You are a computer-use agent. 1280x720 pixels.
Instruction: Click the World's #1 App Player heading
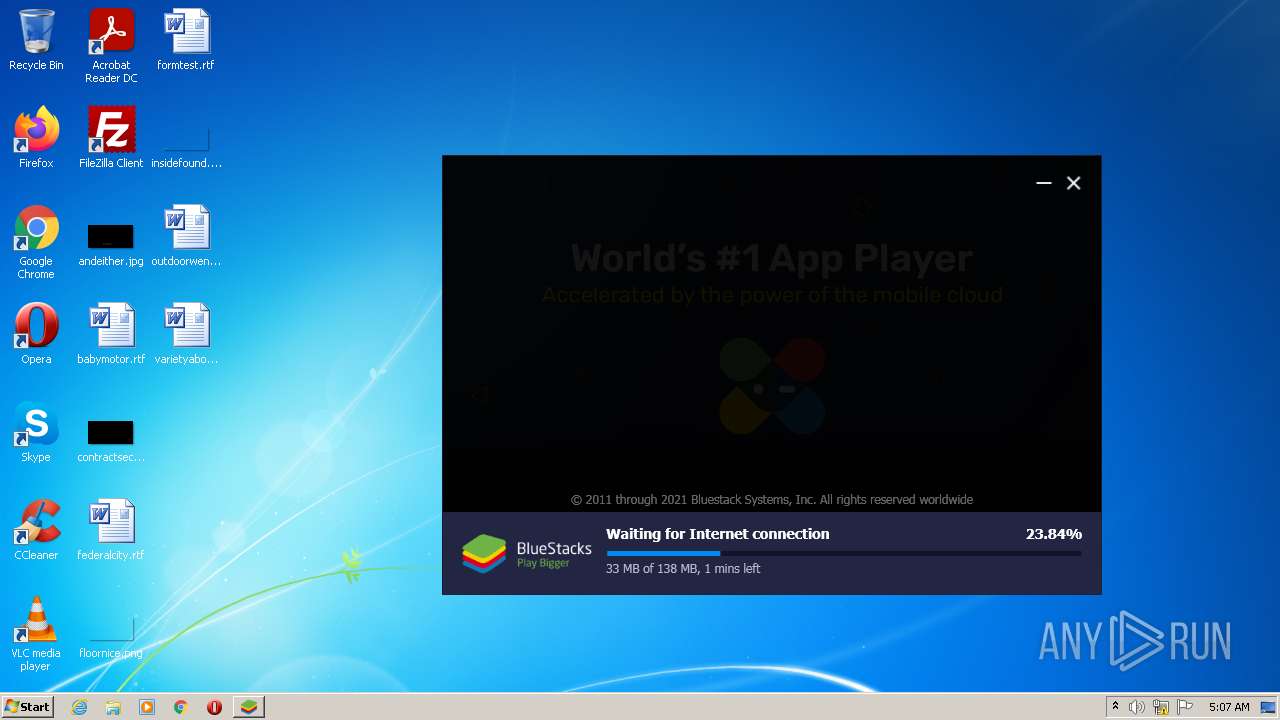point(772,259)
